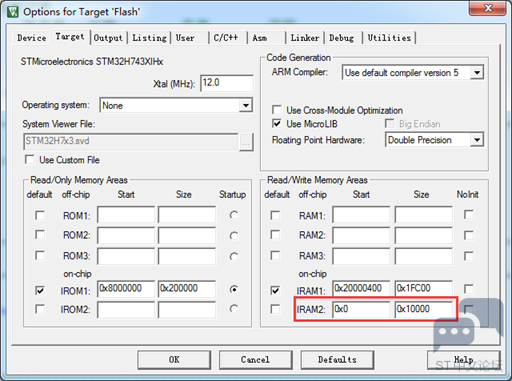Edit the IRAM1 Start 0x20000400
Viewport: 512px width, 381px height.
361,289
